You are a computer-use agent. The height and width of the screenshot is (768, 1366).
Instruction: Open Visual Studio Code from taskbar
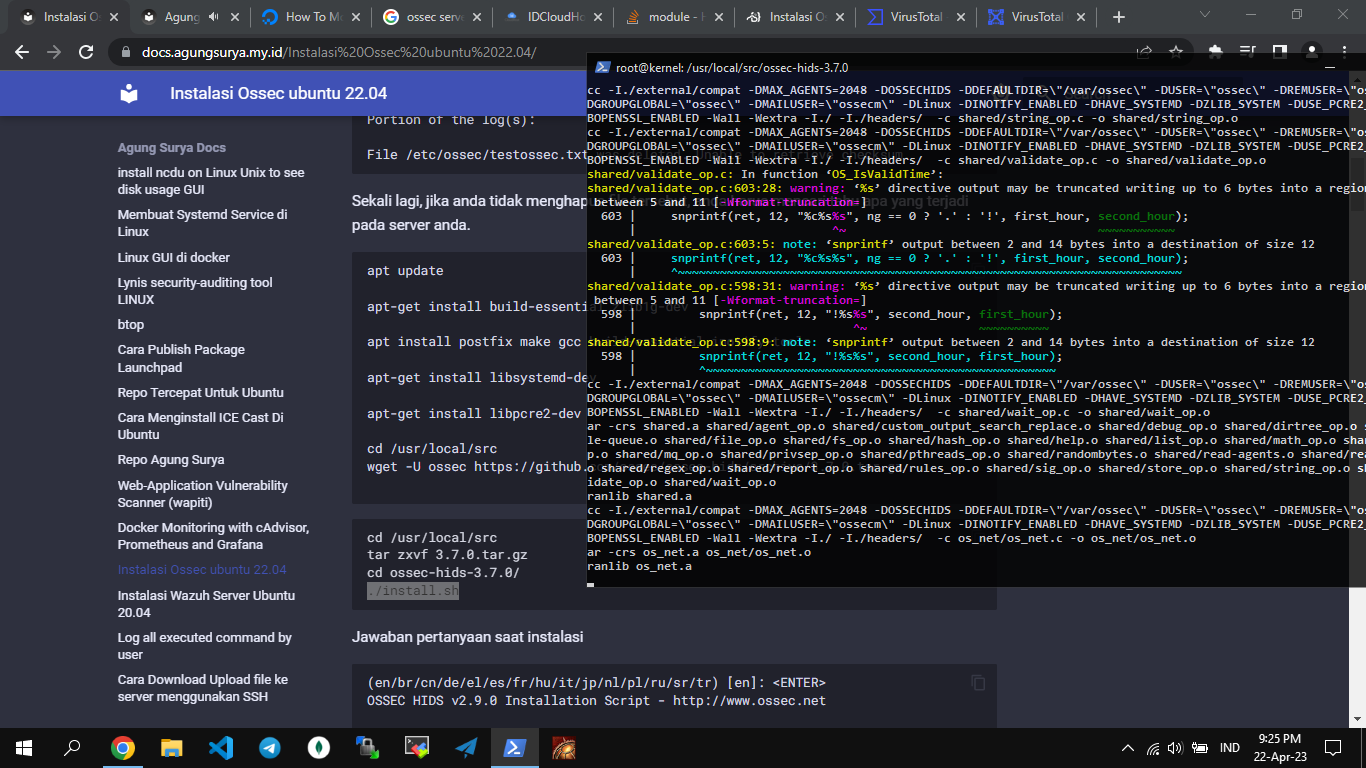pyautogui.click(x=221, y=747)
